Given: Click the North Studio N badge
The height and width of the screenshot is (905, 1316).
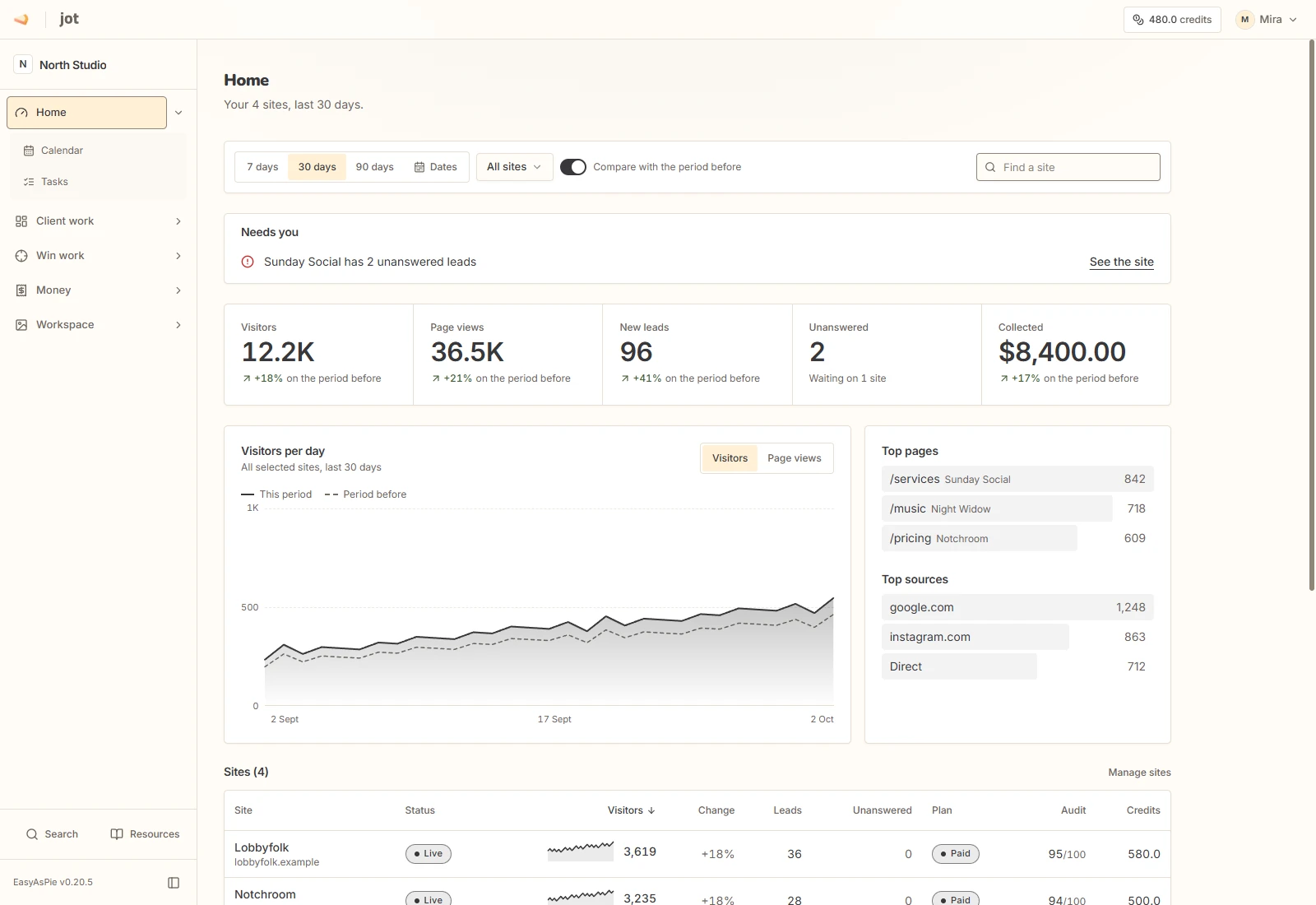Looking at the screenshot, I should [x=23, y=64].
